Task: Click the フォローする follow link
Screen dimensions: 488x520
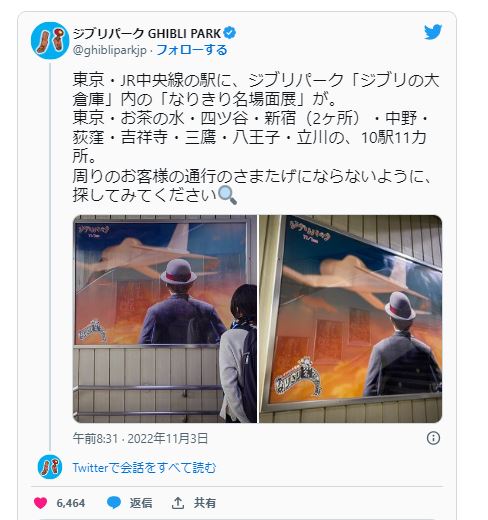Action: click(192, 50)
